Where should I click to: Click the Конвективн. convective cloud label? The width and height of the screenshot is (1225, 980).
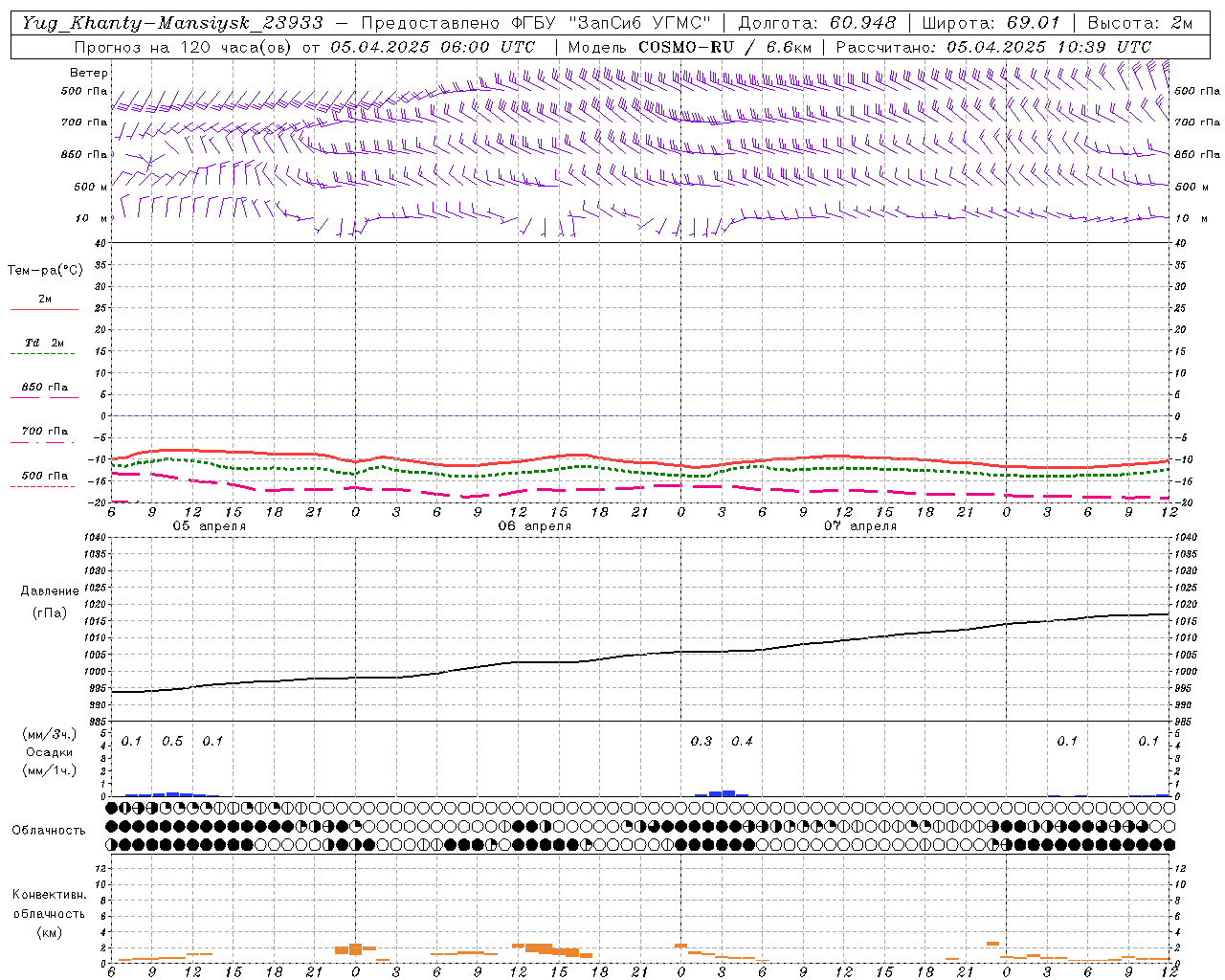point(49,895)
